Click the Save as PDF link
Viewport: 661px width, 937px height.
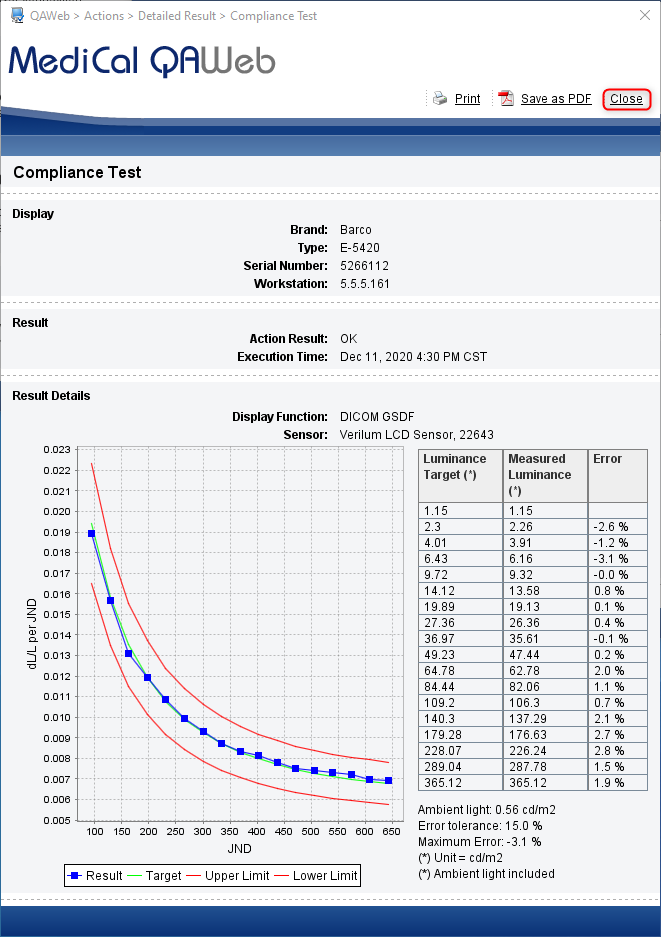pos(556,99)
